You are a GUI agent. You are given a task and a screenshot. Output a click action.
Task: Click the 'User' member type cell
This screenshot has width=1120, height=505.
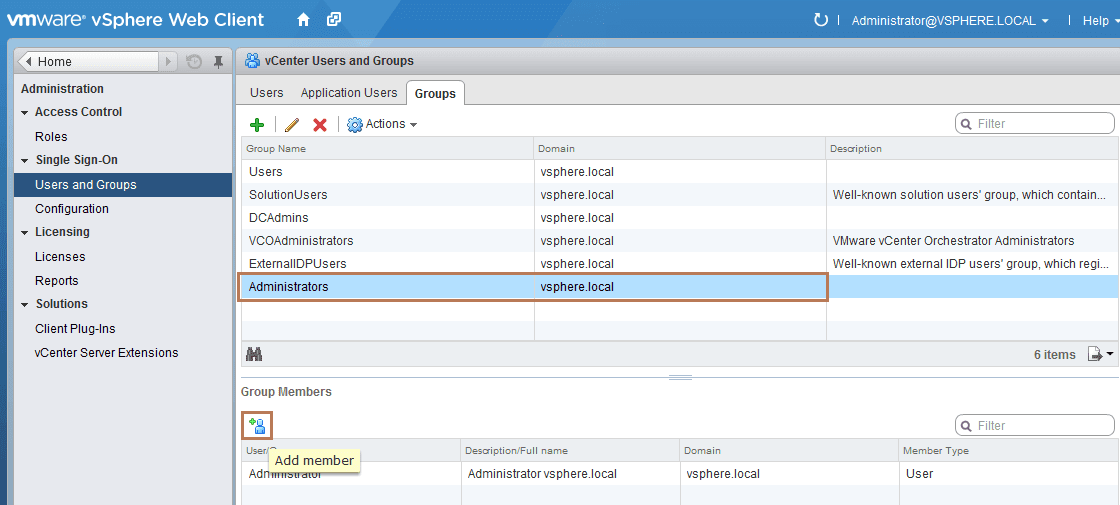pos(919,474)
